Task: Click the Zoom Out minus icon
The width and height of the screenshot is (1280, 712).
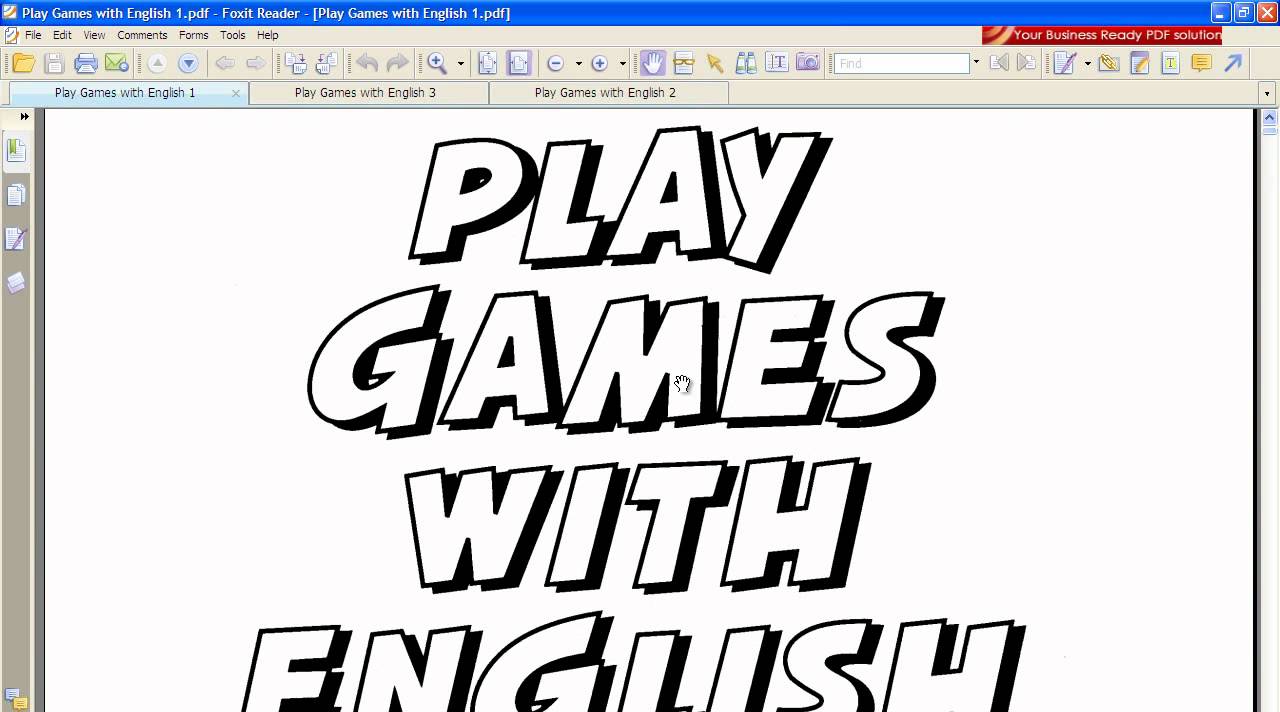Action: (556, 63)
